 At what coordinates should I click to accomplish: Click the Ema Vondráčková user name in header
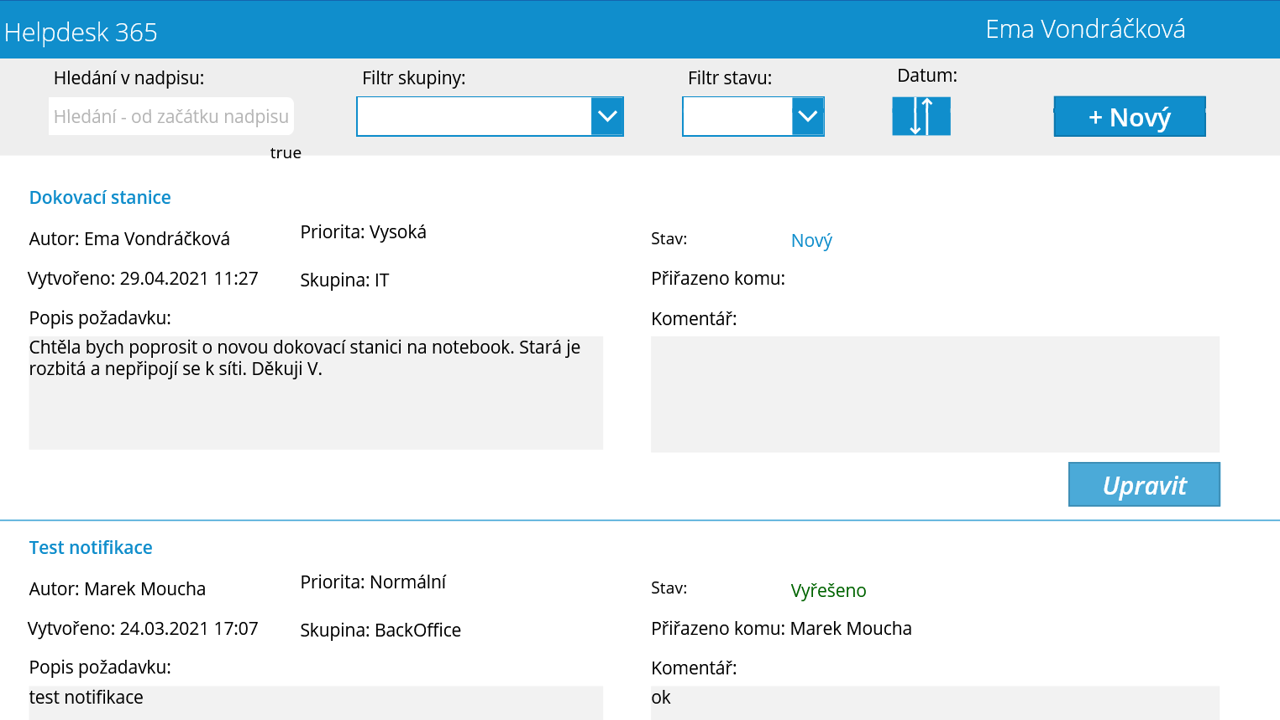(x=1086, y=28)
